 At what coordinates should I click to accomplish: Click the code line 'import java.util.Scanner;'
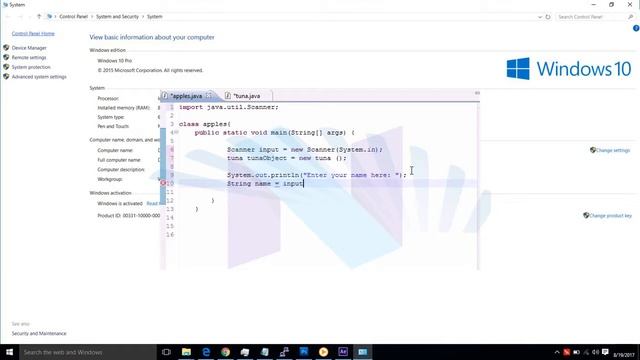pyautogui.click(x=229, y=107)
